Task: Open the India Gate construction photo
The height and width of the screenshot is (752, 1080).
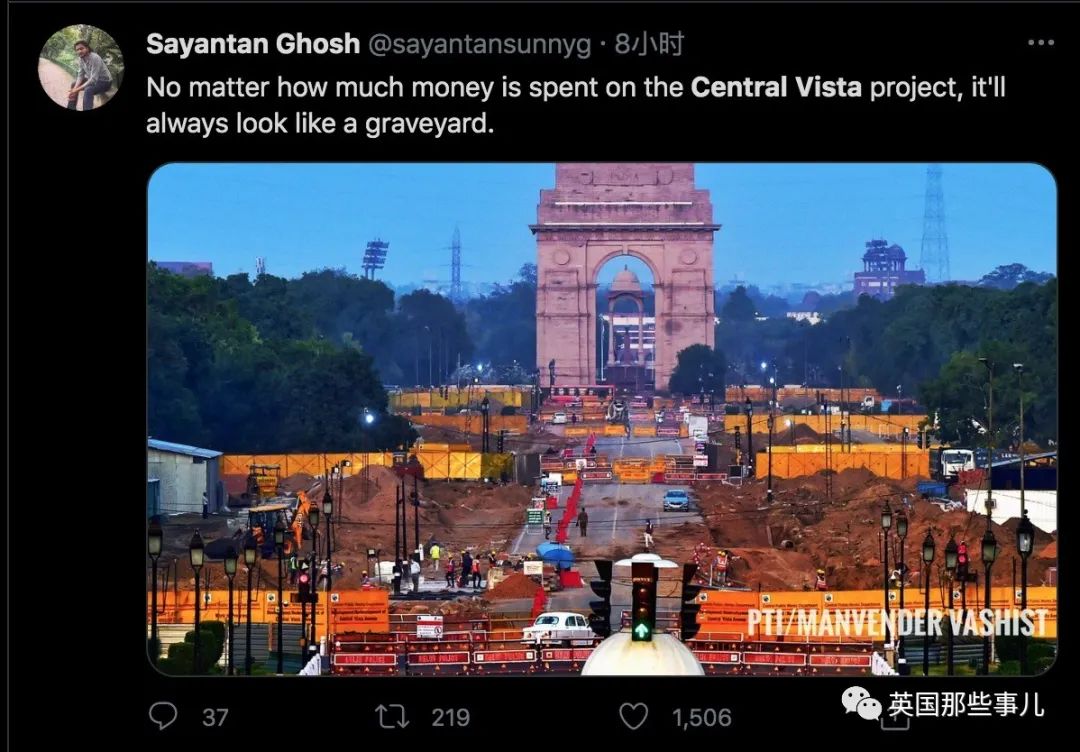Action: tap(602, 419)
